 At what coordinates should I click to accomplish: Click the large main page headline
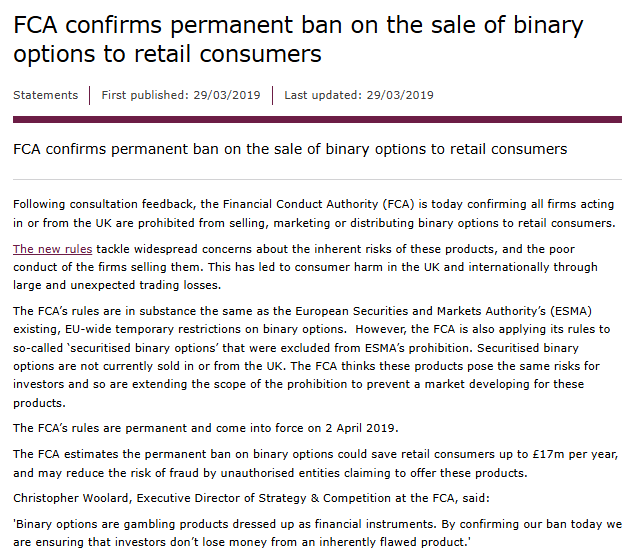click(298, 39)
